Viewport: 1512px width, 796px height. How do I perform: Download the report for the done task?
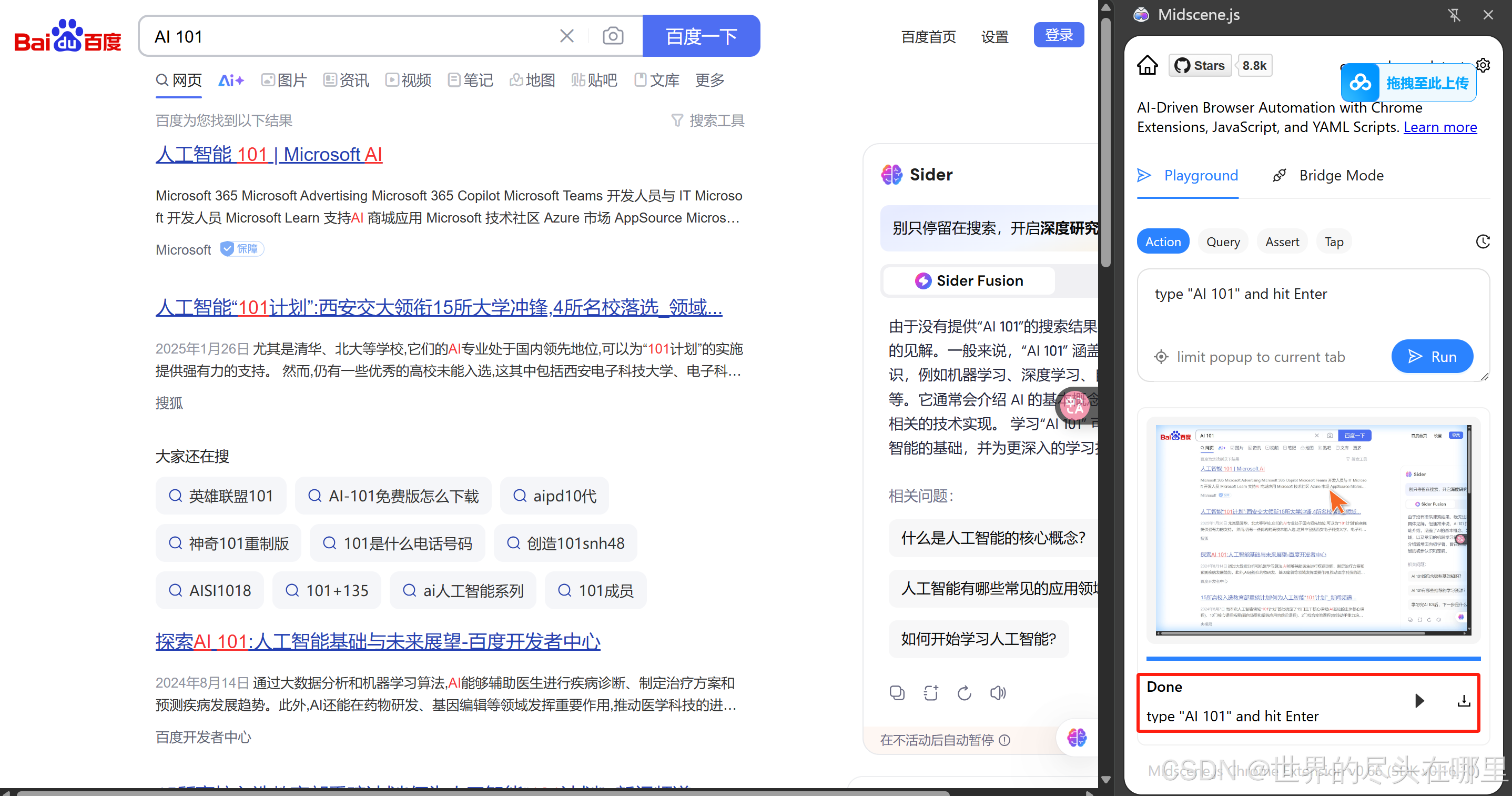pos(1464,701)
